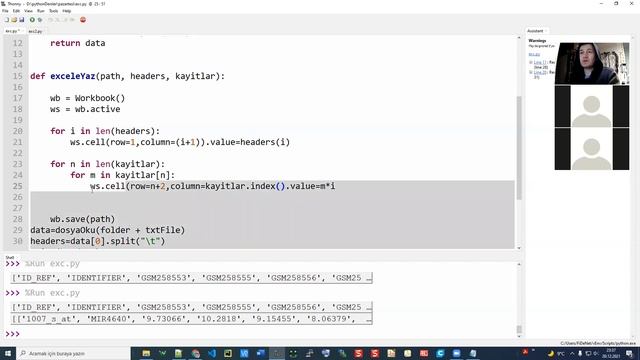Click the Save file floppy icon
This screenshot has width=640, height=360.
point(22,20)
